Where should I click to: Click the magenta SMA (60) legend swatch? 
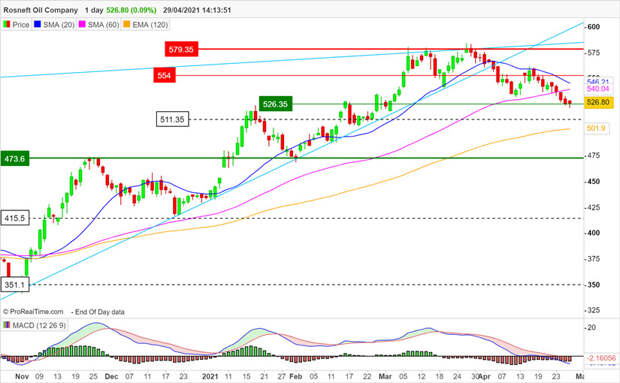click(82, 25)
